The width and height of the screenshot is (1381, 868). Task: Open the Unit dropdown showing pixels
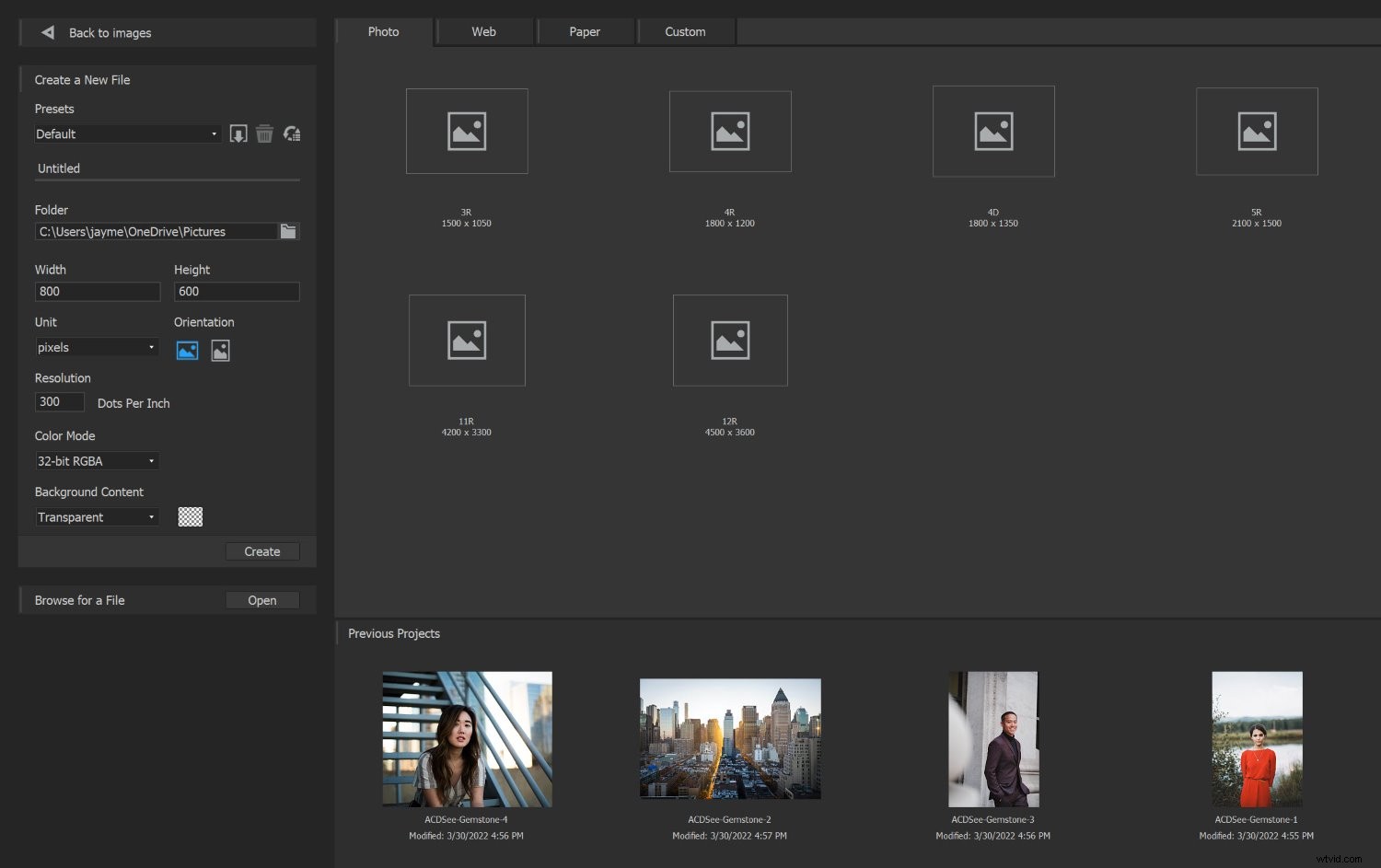(x=96, y=347)
